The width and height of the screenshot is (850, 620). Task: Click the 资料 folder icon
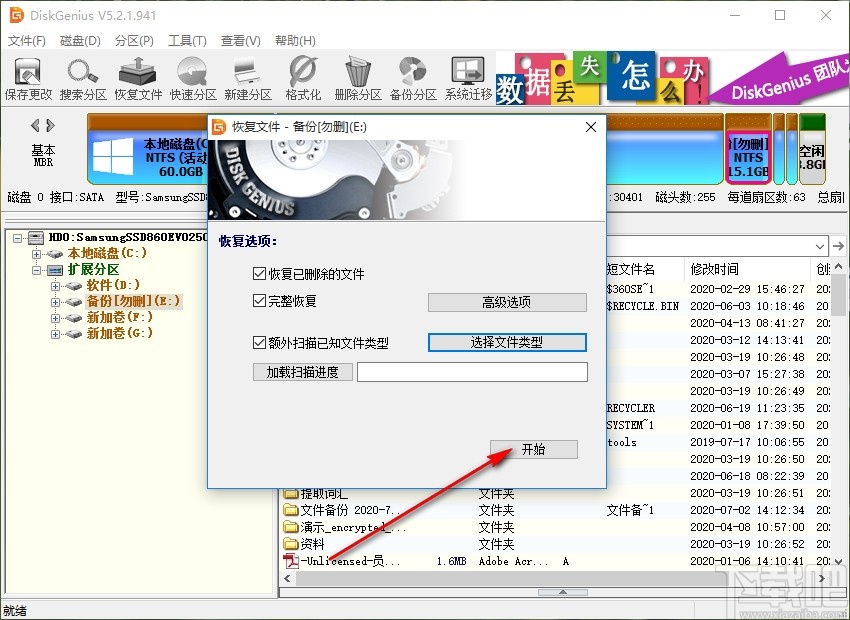[x=291, y=544]
